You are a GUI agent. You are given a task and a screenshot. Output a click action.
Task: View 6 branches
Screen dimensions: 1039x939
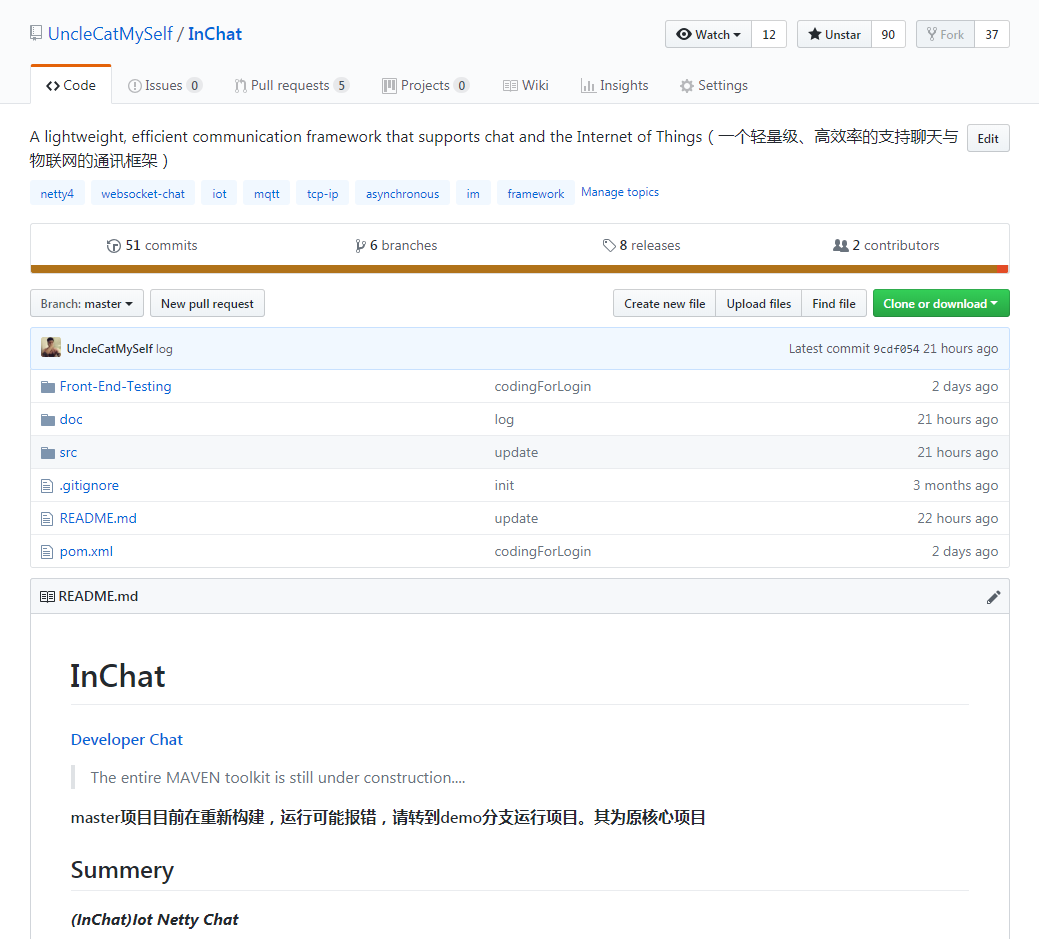tap(396, 246)
